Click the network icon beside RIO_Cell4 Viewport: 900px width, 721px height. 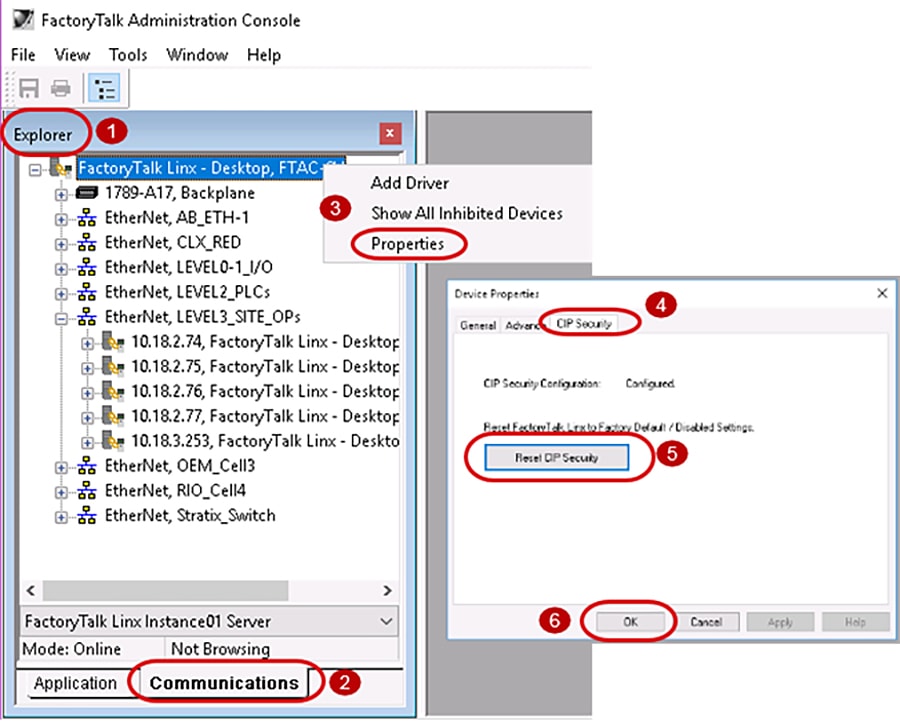[x=87, y=490]
